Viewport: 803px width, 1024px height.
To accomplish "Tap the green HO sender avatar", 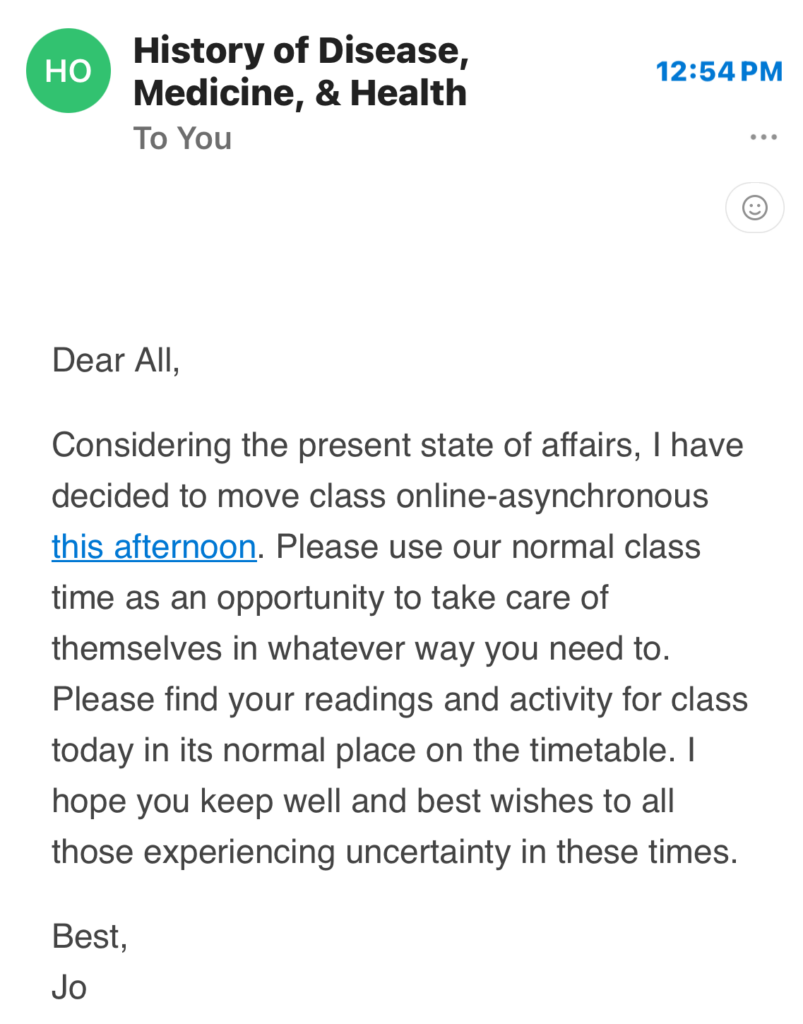I will pos(69,71).
